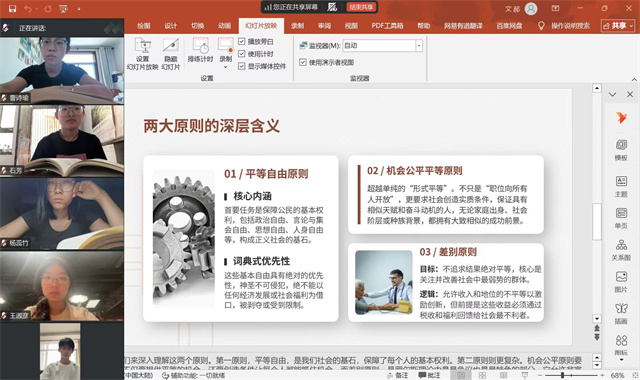The width and height of the screenshot is (640, 380).
Task: Click the orange bird logo in side pane
Action: (621, 118)
